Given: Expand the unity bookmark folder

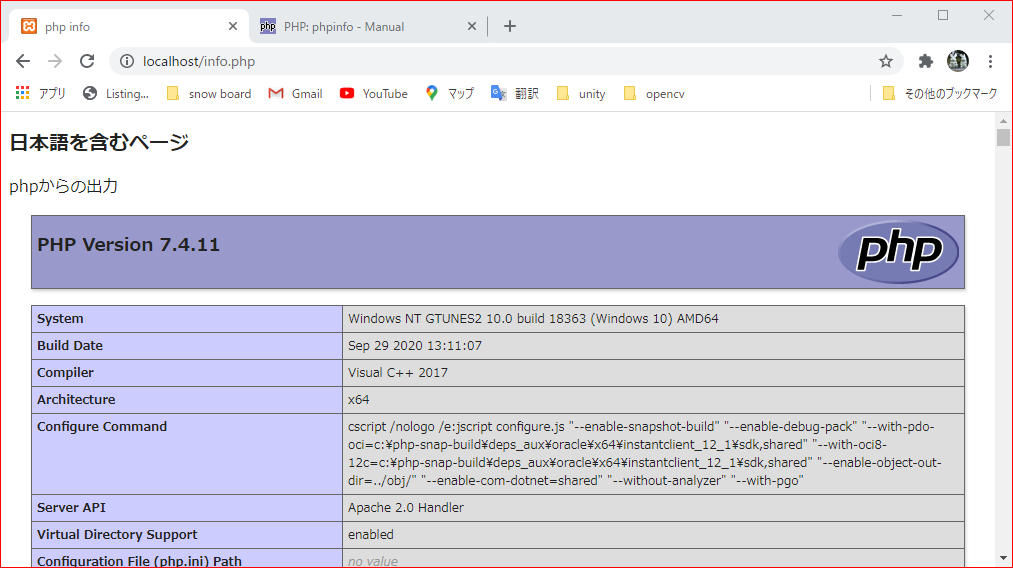Looking at the screenshot, I should coord(581,93).
